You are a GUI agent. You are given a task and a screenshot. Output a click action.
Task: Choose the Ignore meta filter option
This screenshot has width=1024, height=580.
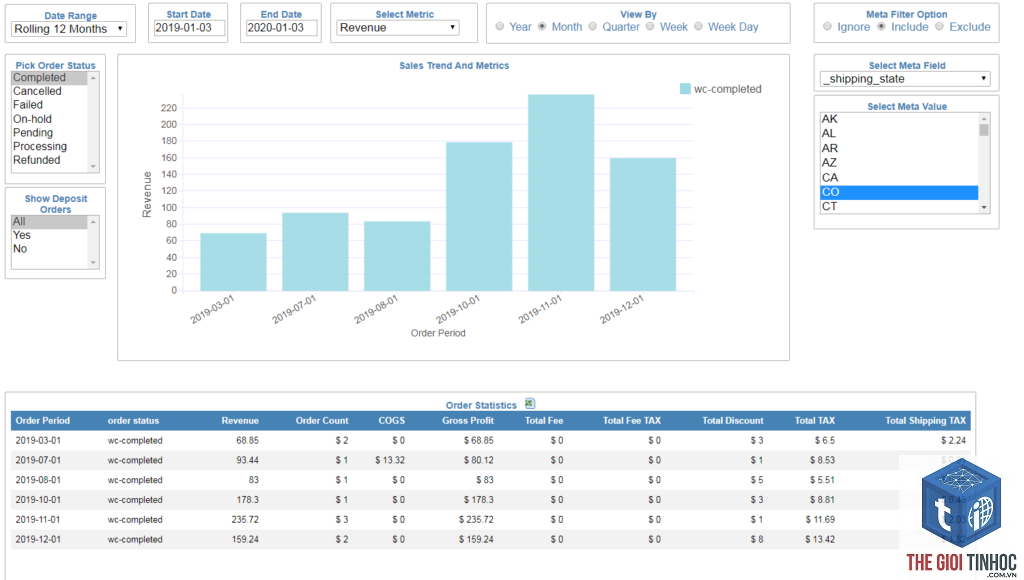tap(827, 27)
